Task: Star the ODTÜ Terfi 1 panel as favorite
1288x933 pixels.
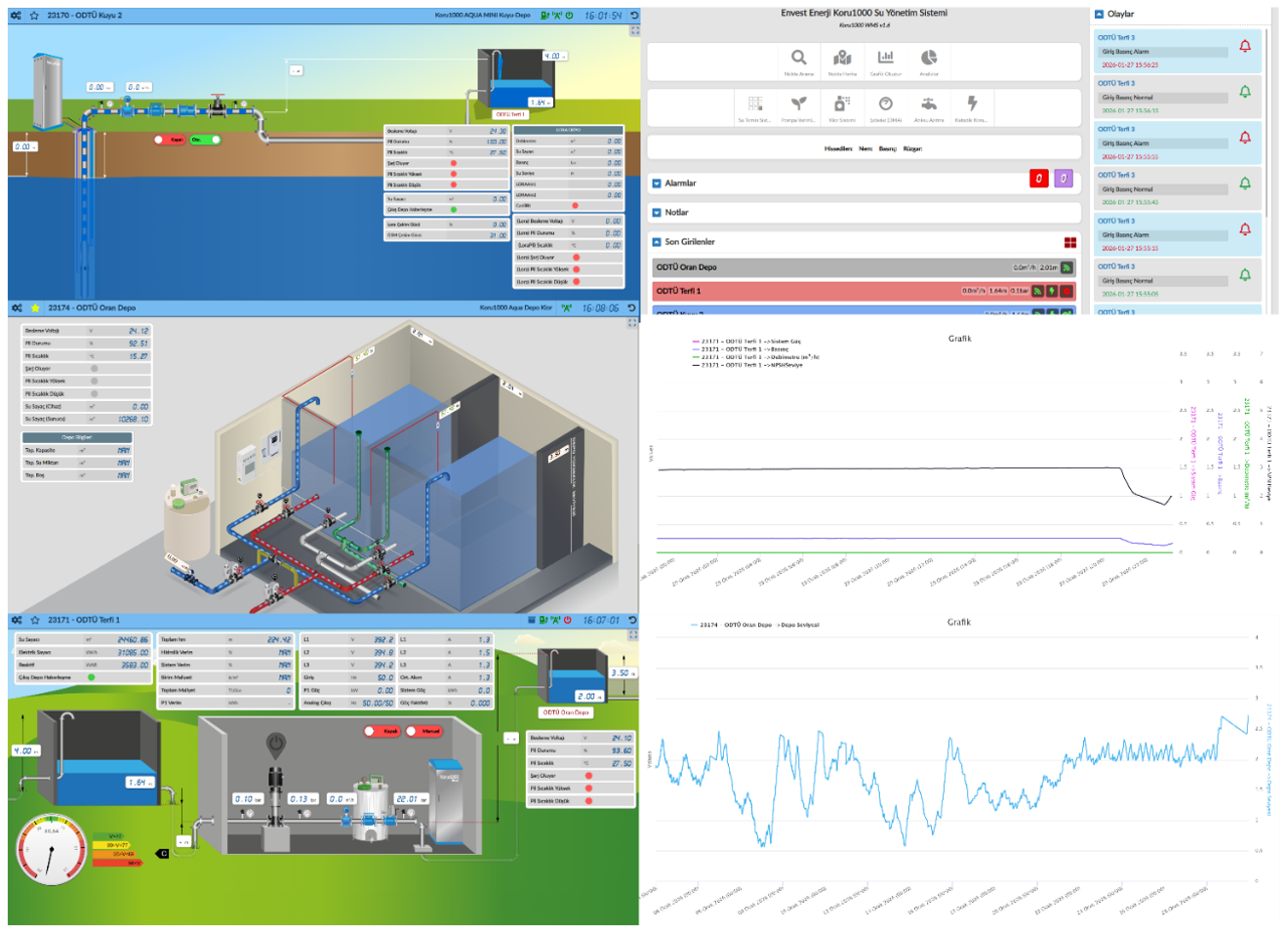Action: pos(35,620)
